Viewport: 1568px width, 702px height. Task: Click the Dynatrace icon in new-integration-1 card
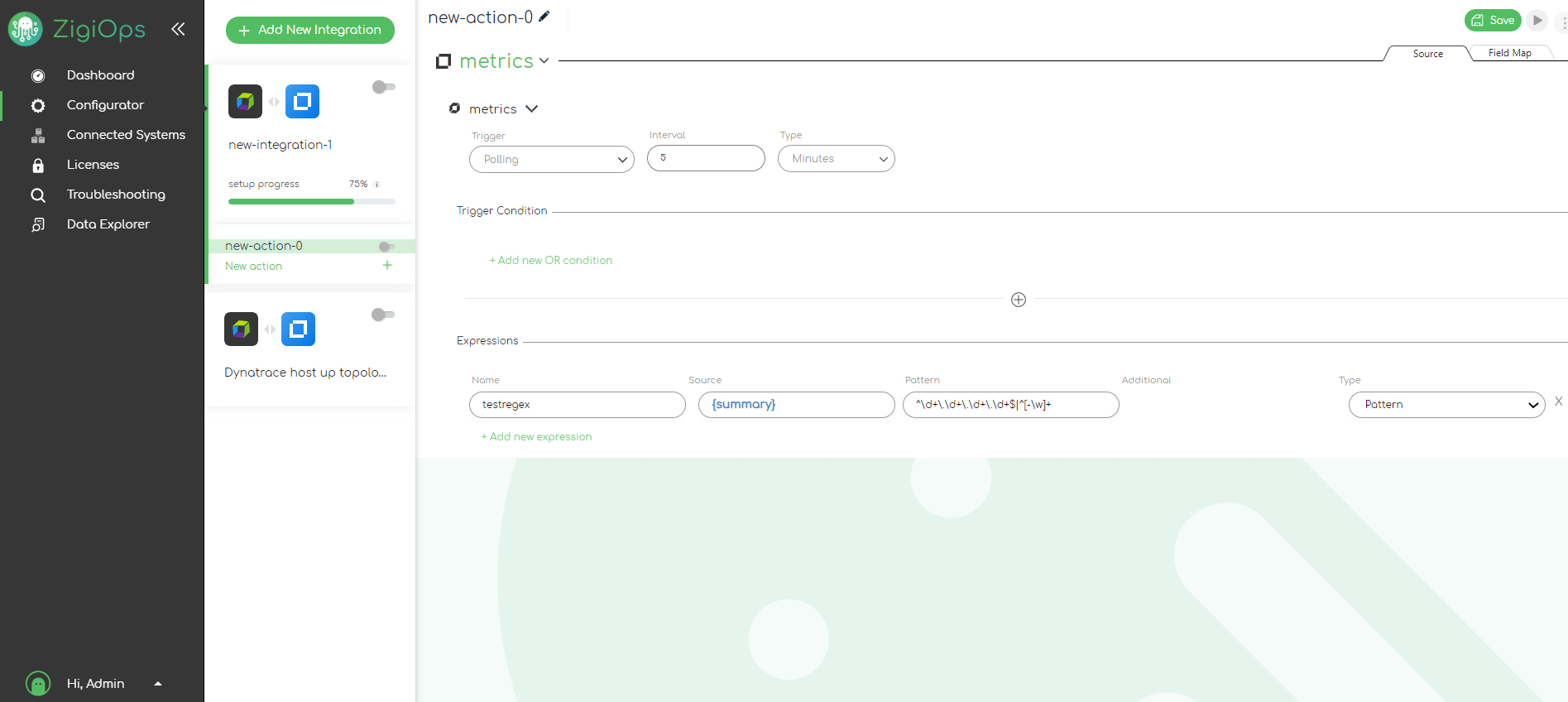click(x=245, y=102)
